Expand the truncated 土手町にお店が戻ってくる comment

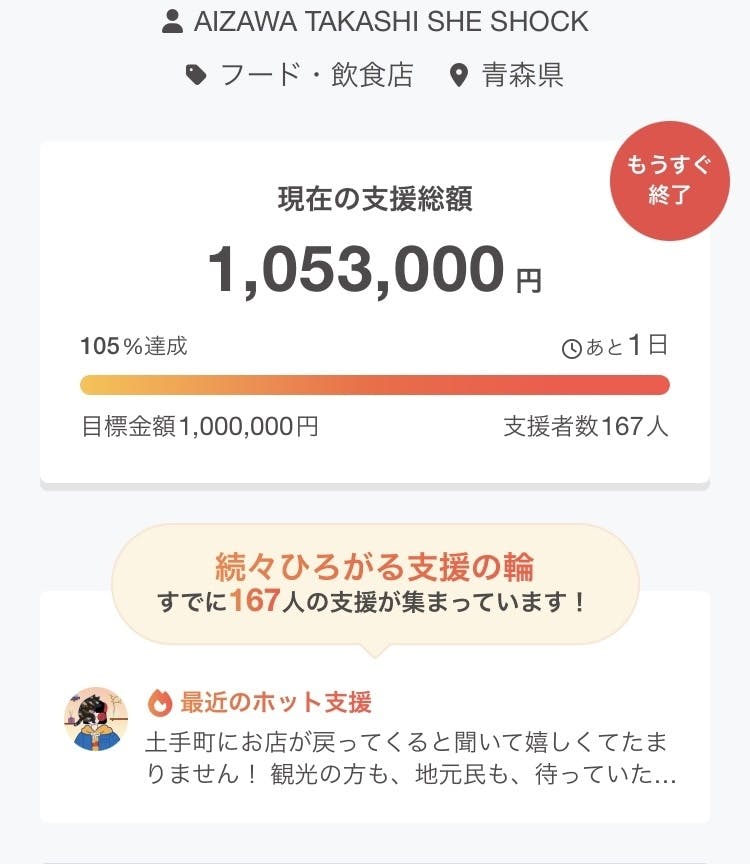point(405,759)
